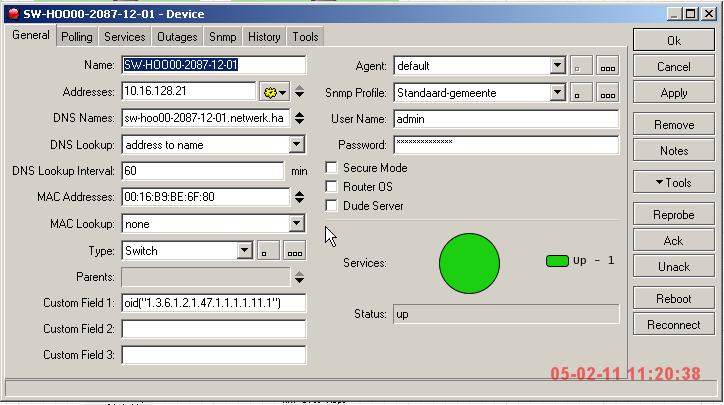Click the Apply button
The image size is (724, 405).
674,93
